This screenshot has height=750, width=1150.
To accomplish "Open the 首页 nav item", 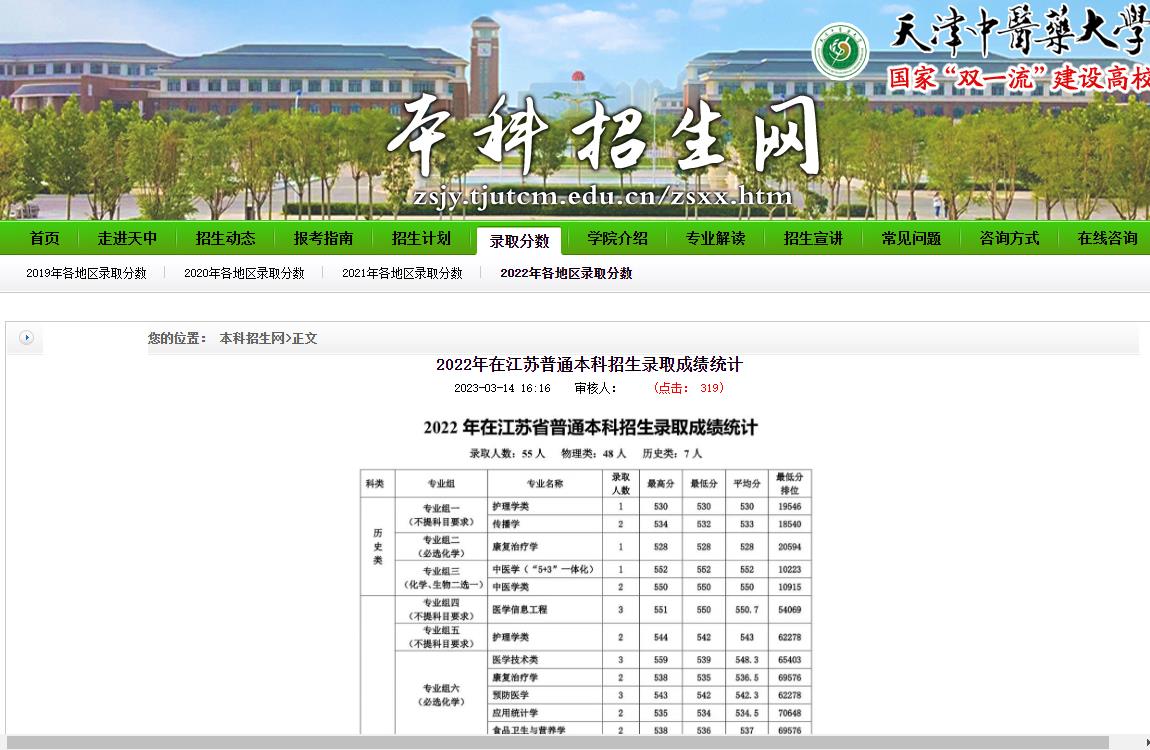I will [x=45, y=238].
